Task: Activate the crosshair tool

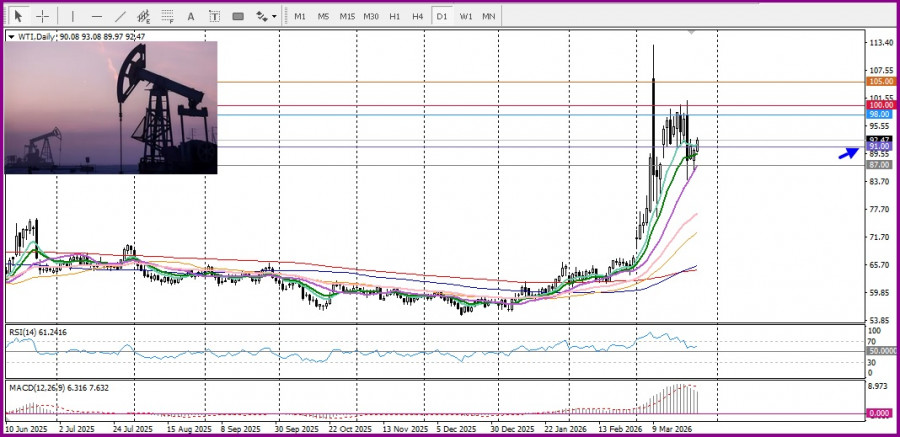Action: tap(42, 16)
